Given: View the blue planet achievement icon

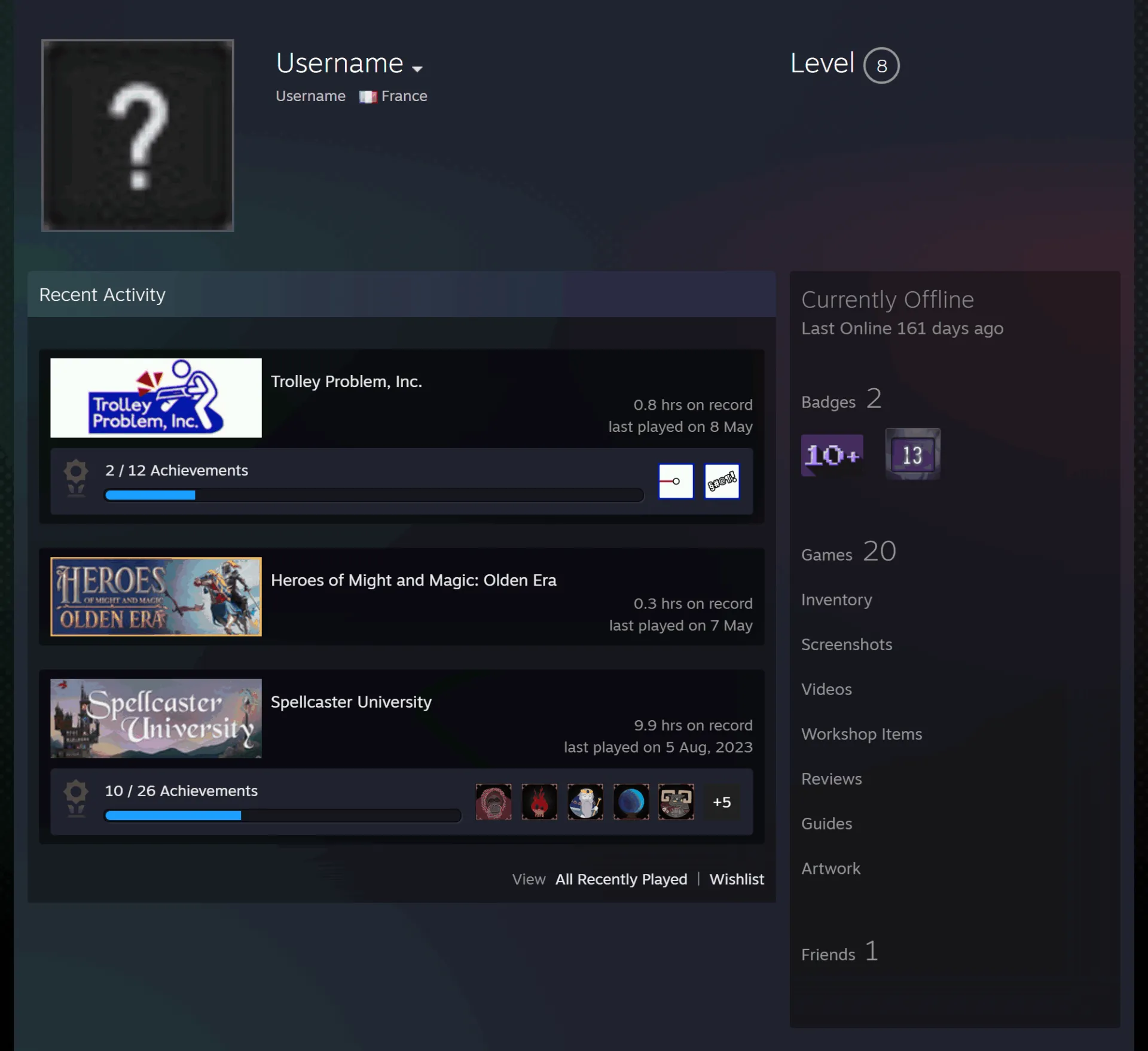Looking at the screenshot, I should click(x=631, y=802).
